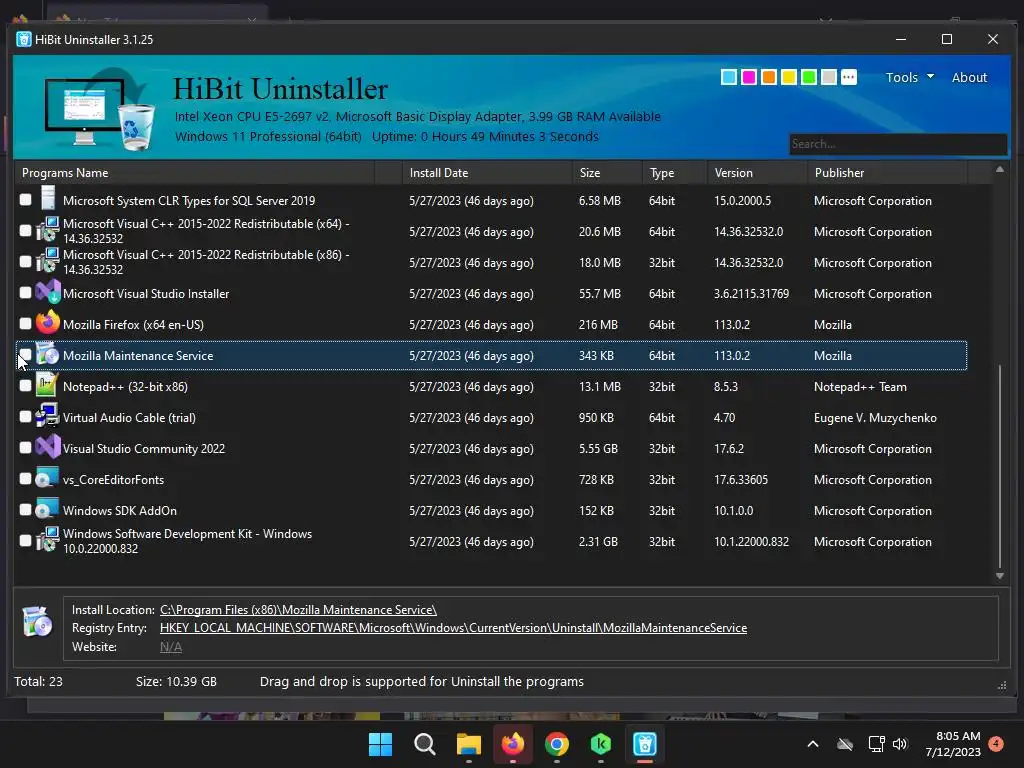1024x768 pixels.
Task: Sort by Publisher column header
Action: [x=887, y=172]
